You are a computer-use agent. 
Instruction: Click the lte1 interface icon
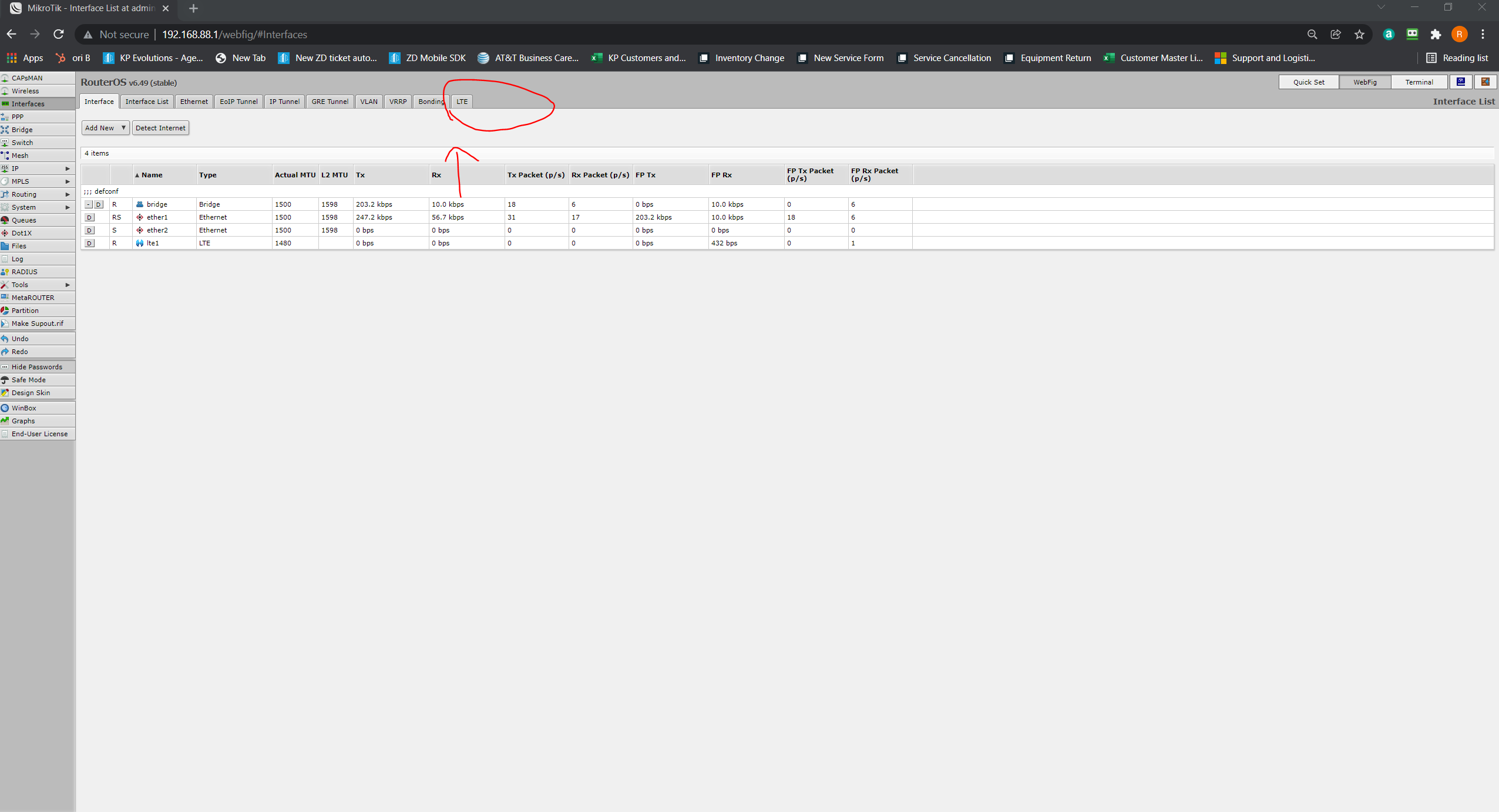pyautogui.click(x=140, y=243)
